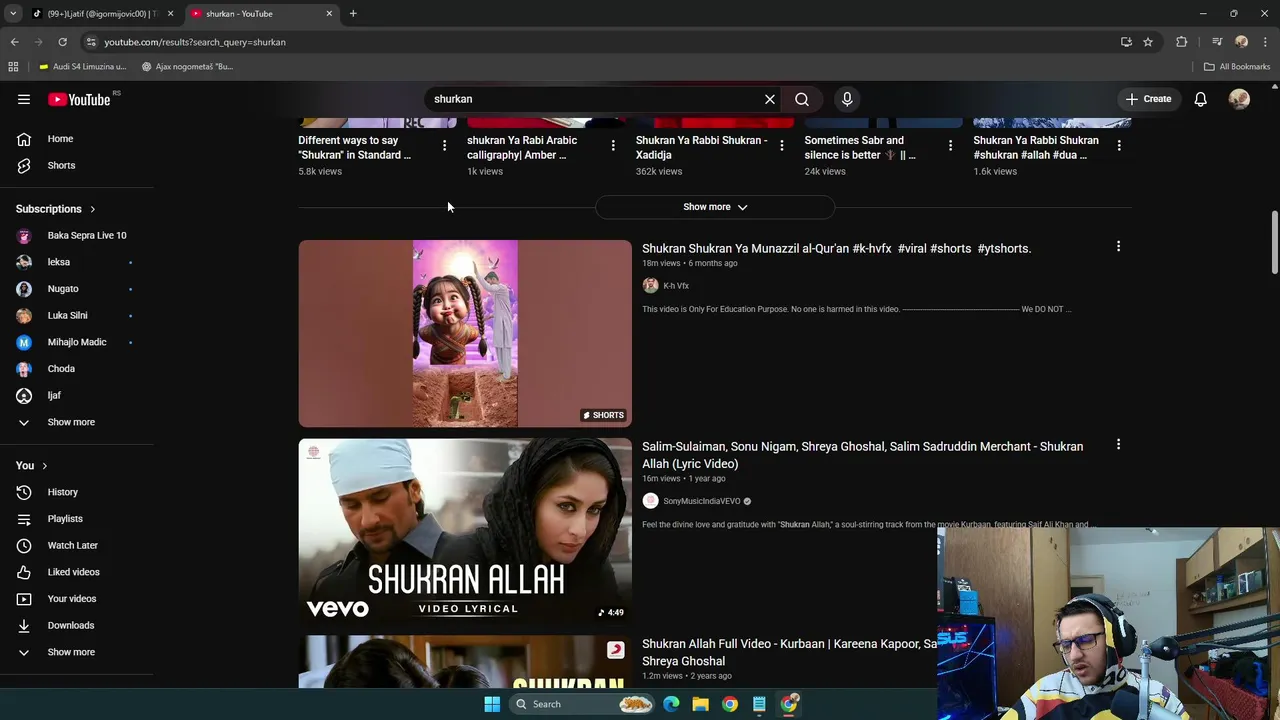
Task: Open Chrome three-dot menu
Action: 1266,42
